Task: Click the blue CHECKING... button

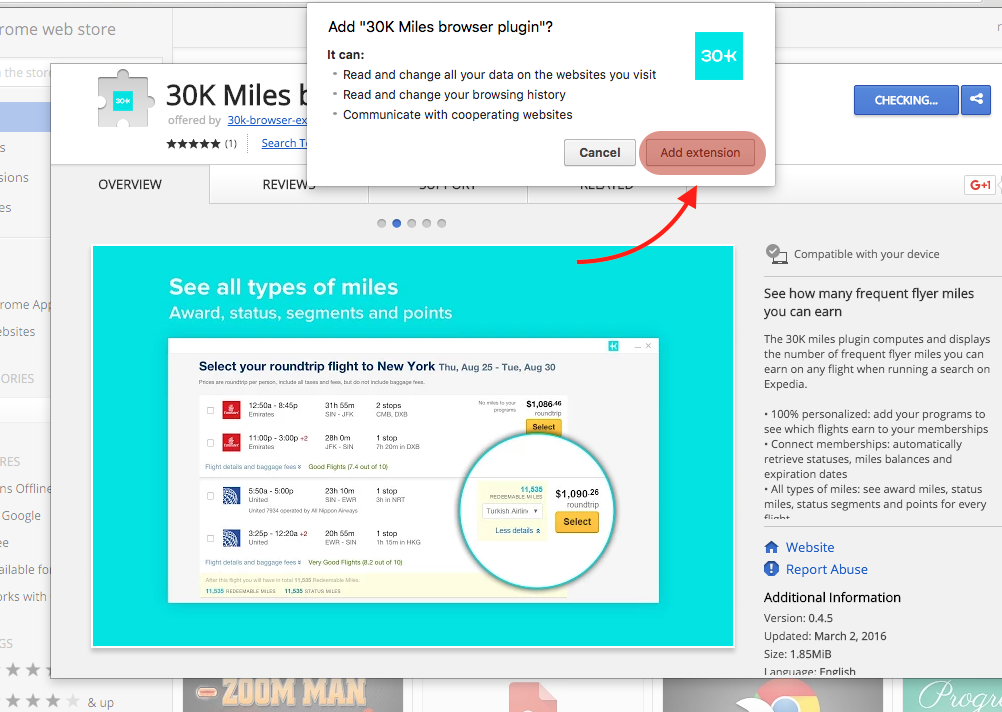Action: [x=906, y=100]
